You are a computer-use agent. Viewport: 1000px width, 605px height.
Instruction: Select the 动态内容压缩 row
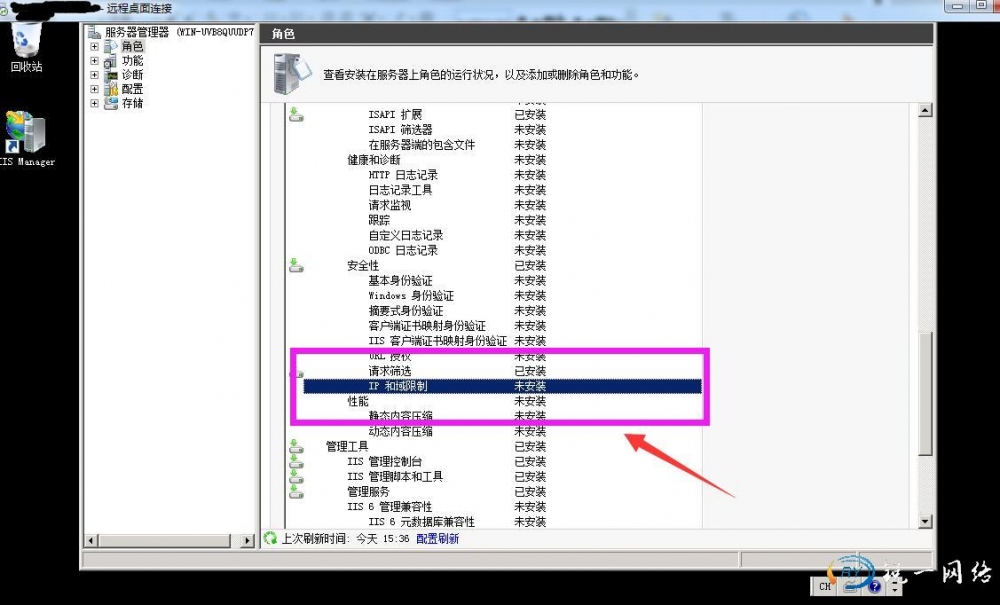click(x=400, y=431)
